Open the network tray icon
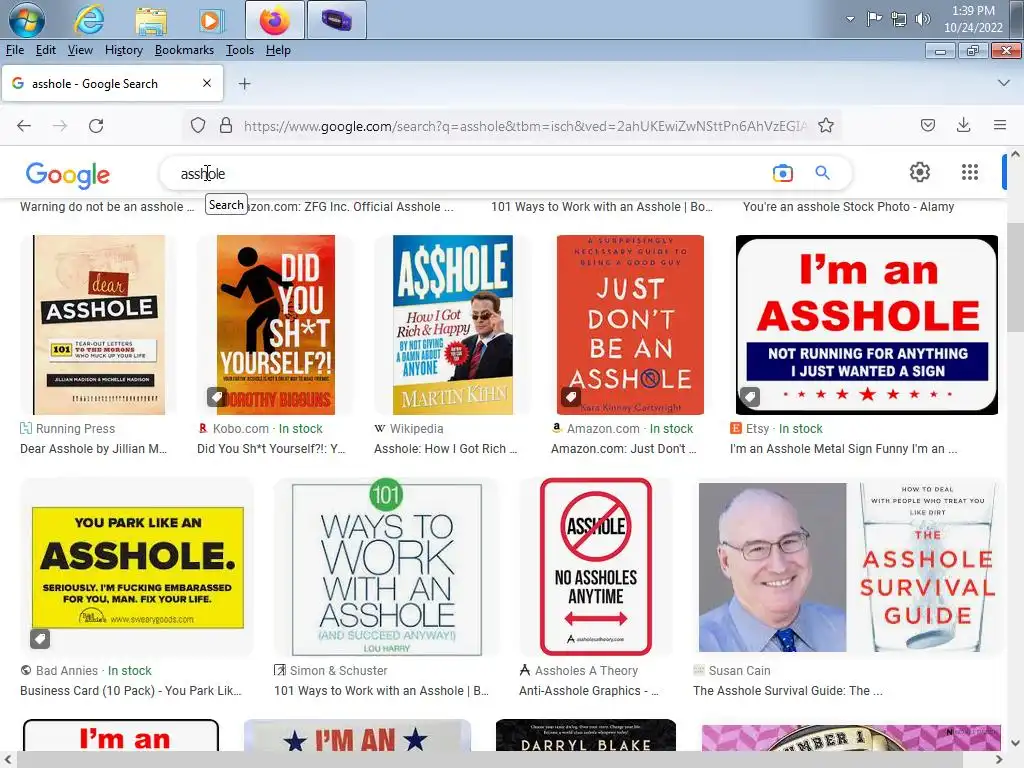1024x768 pixels. coord(899,19)
